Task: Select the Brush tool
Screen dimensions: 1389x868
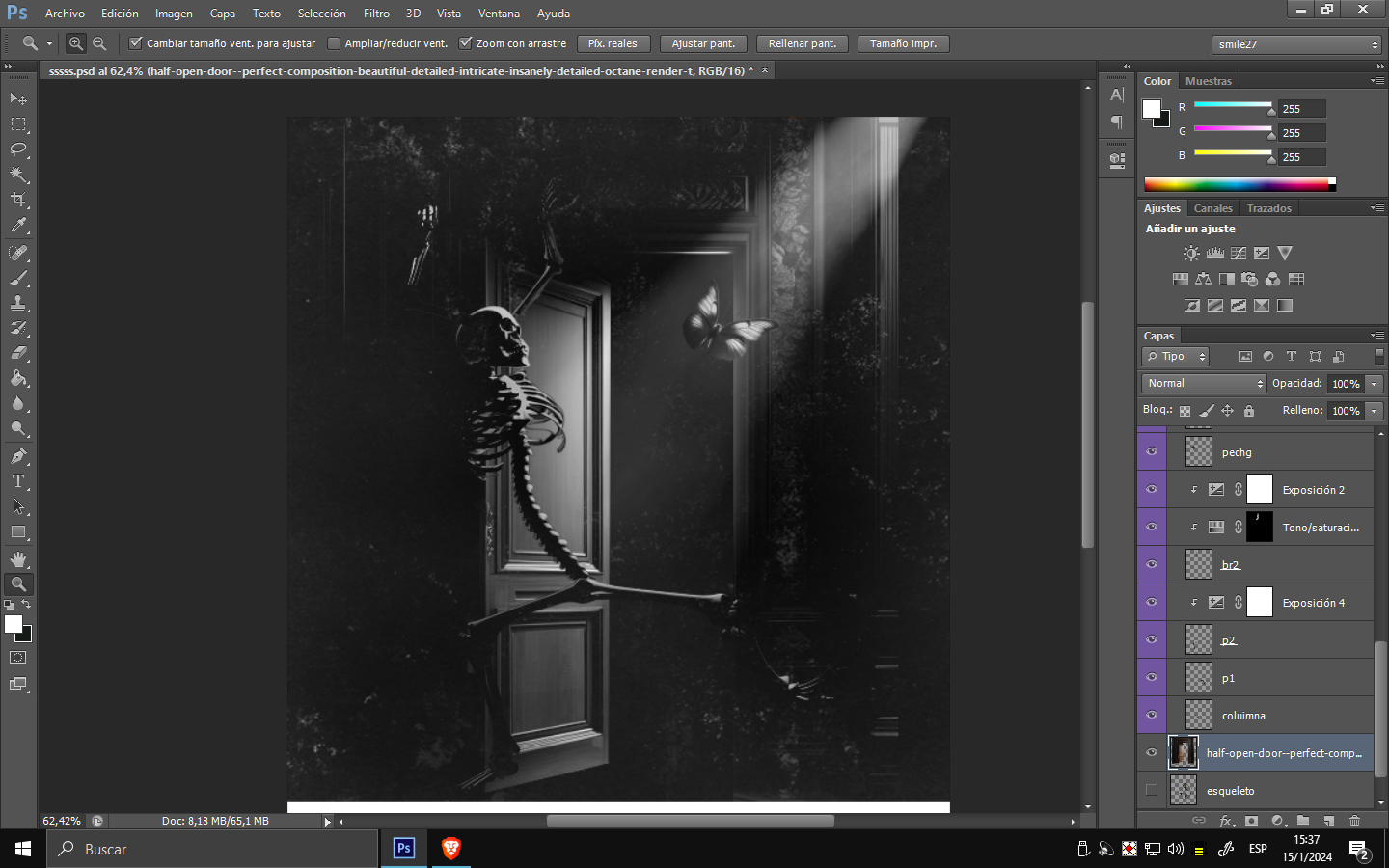Action: pyautogui.click(x=18, y=278)
